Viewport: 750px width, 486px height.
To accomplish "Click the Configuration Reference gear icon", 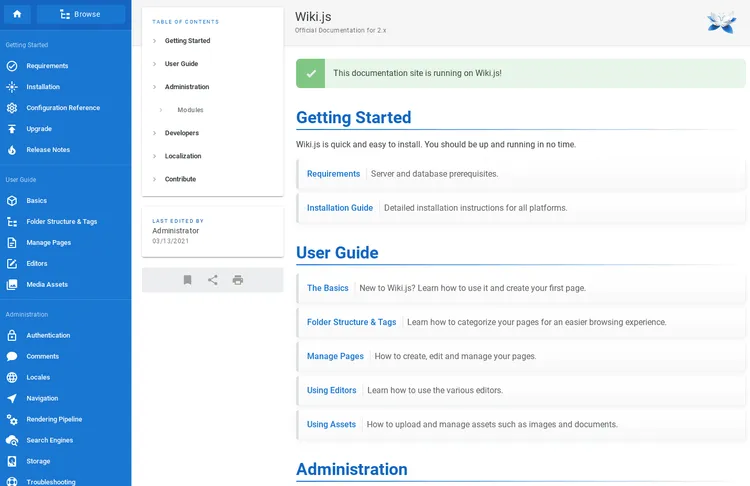I will (12, 108).
